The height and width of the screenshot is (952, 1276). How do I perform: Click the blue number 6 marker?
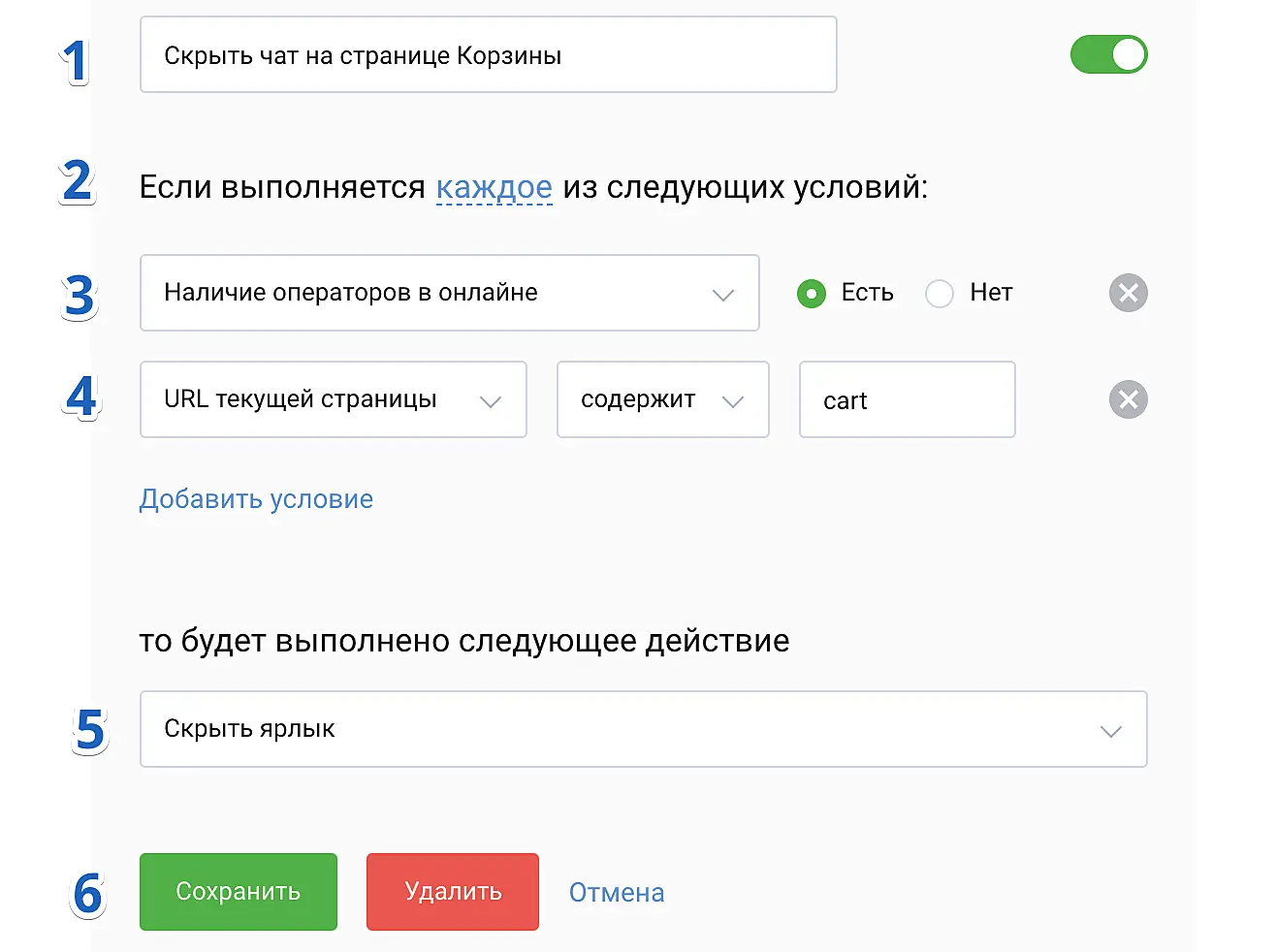pos(88,894)
